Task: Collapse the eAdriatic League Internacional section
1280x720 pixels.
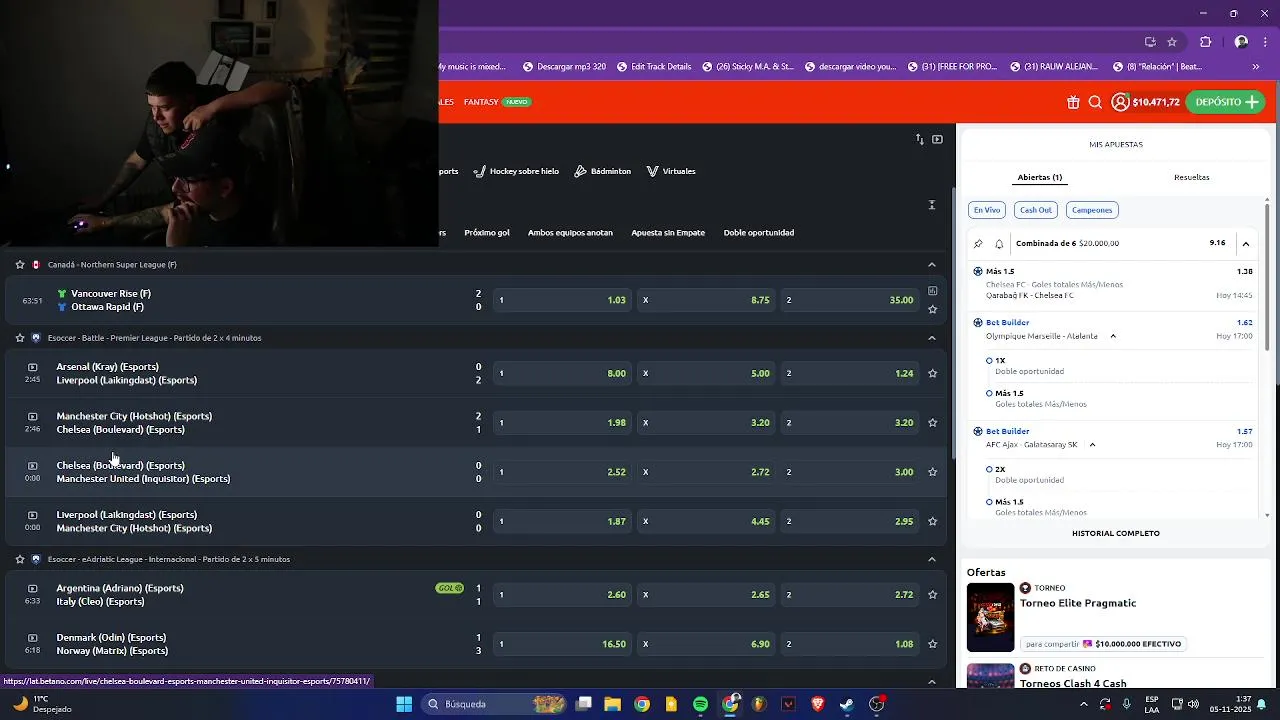Action: (x=931, y=559)
